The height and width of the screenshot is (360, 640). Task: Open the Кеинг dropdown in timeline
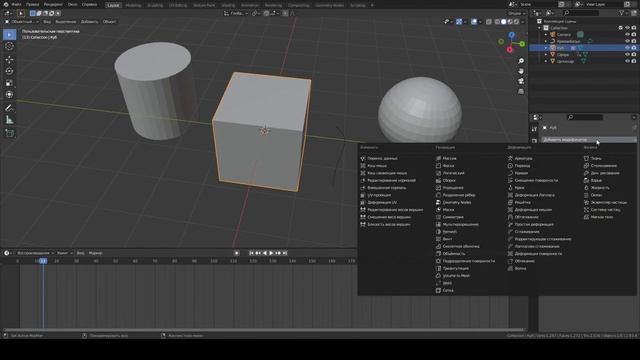[x=64, y=253]
